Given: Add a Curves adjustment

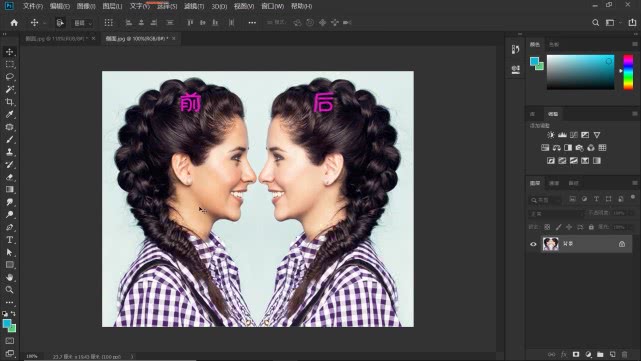Looking at the screenshot, I should [574, 135].
